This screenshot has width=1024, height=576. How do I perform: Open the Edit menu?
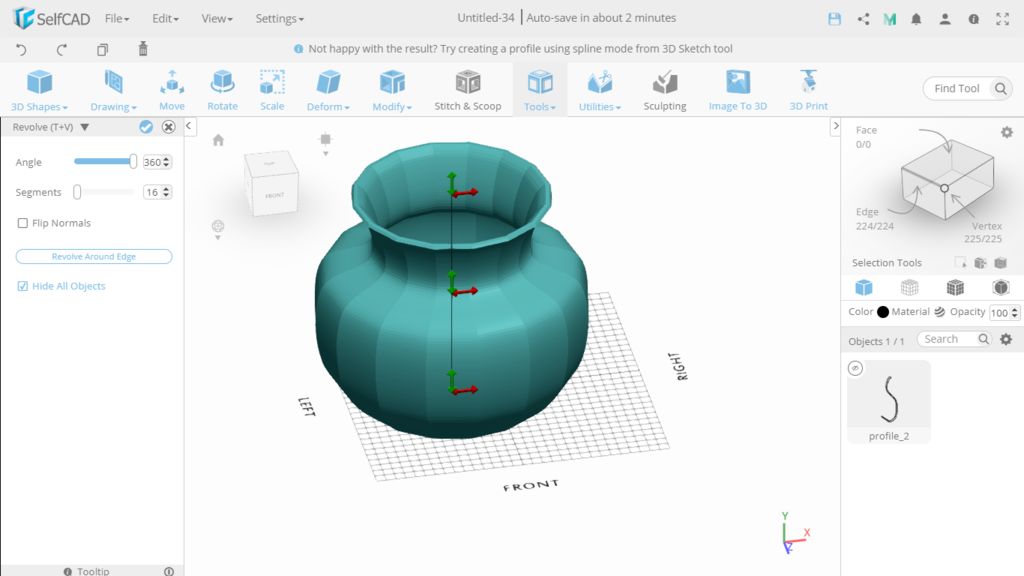(x=165, y=18)
